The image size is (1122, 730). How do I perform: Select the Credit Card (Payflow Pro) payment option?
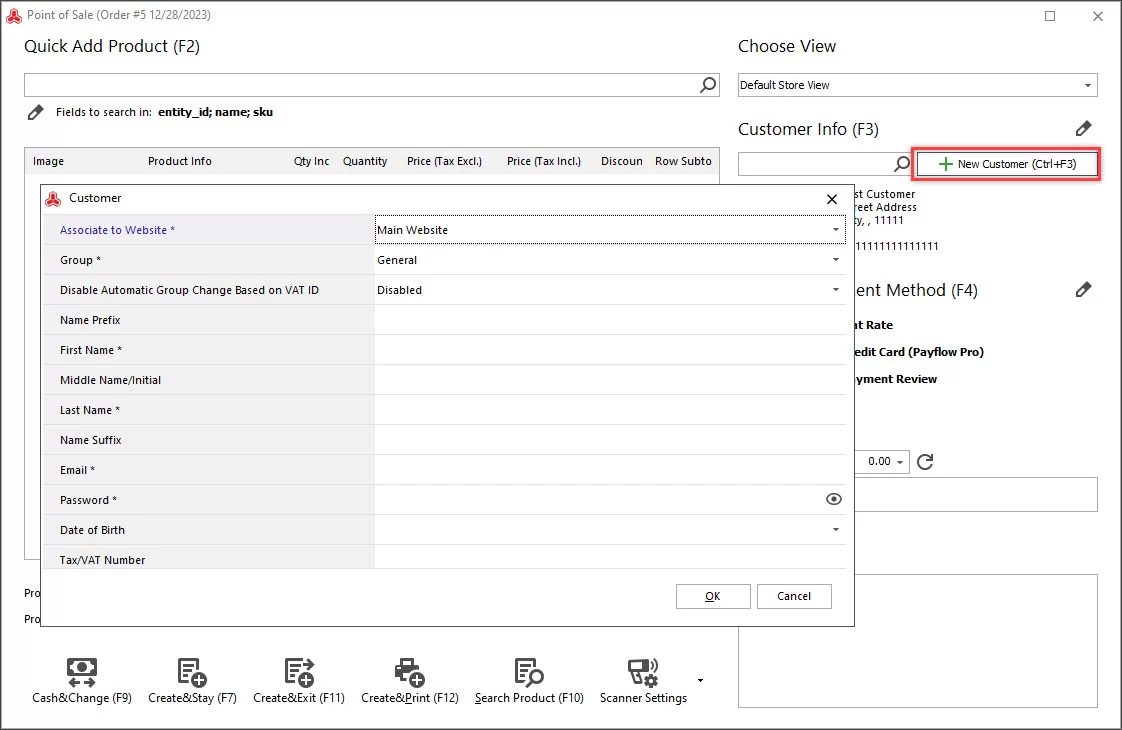pos(919,352)
